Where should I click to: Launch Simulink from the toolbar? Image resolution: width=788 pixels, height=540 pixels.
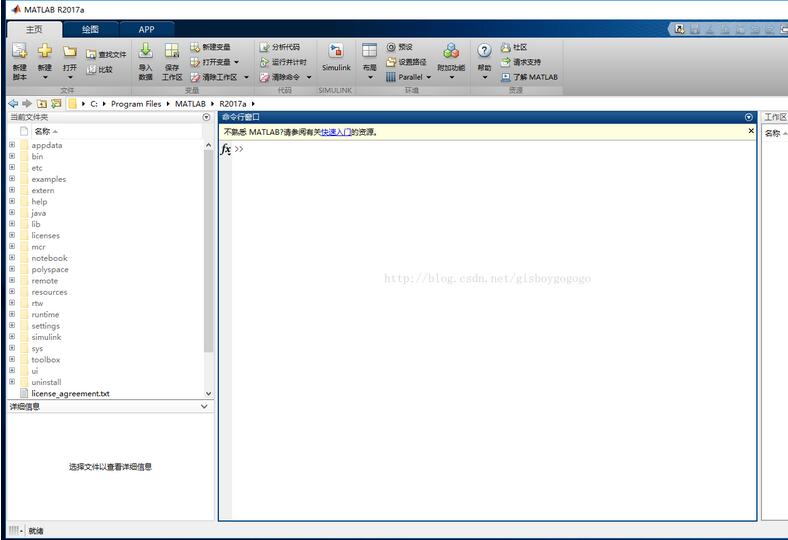coord(336,56)
